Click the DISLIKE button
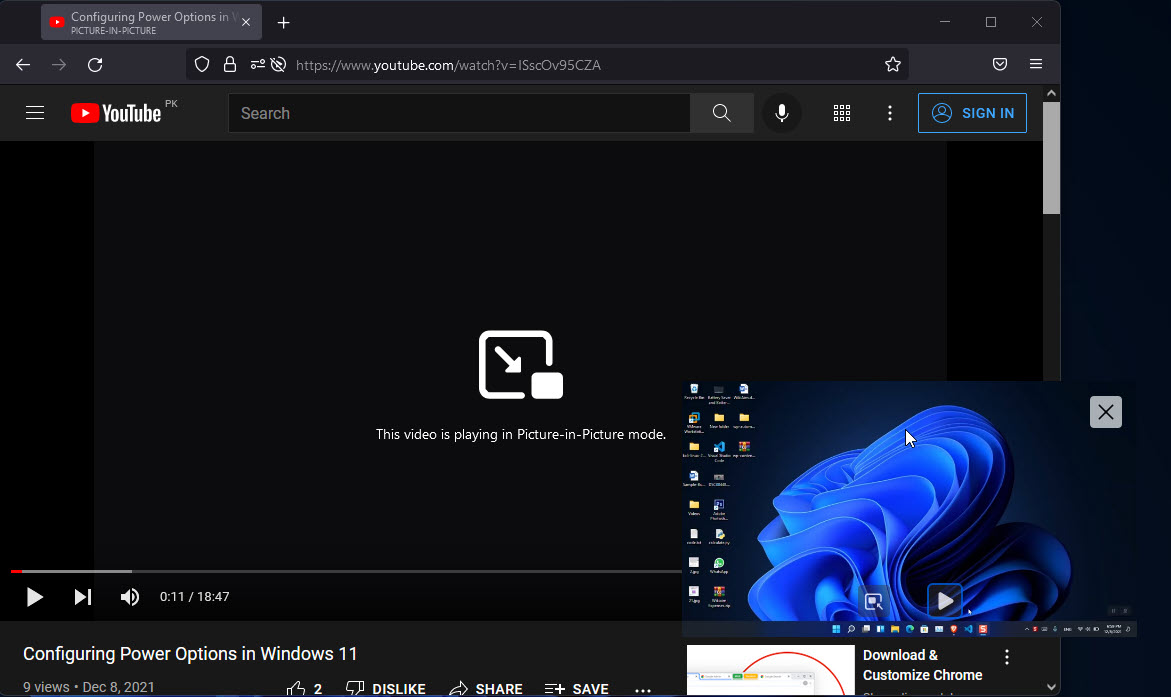The height and width of the screenshot is (697, 1171). (385, 688)
